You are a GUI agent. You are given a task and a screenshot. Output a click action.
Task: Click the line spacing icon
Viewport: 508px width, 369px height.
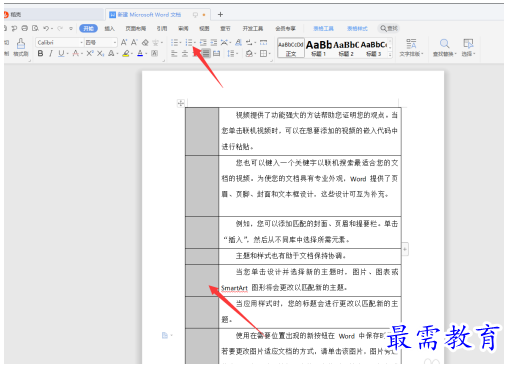coord(230,53)
